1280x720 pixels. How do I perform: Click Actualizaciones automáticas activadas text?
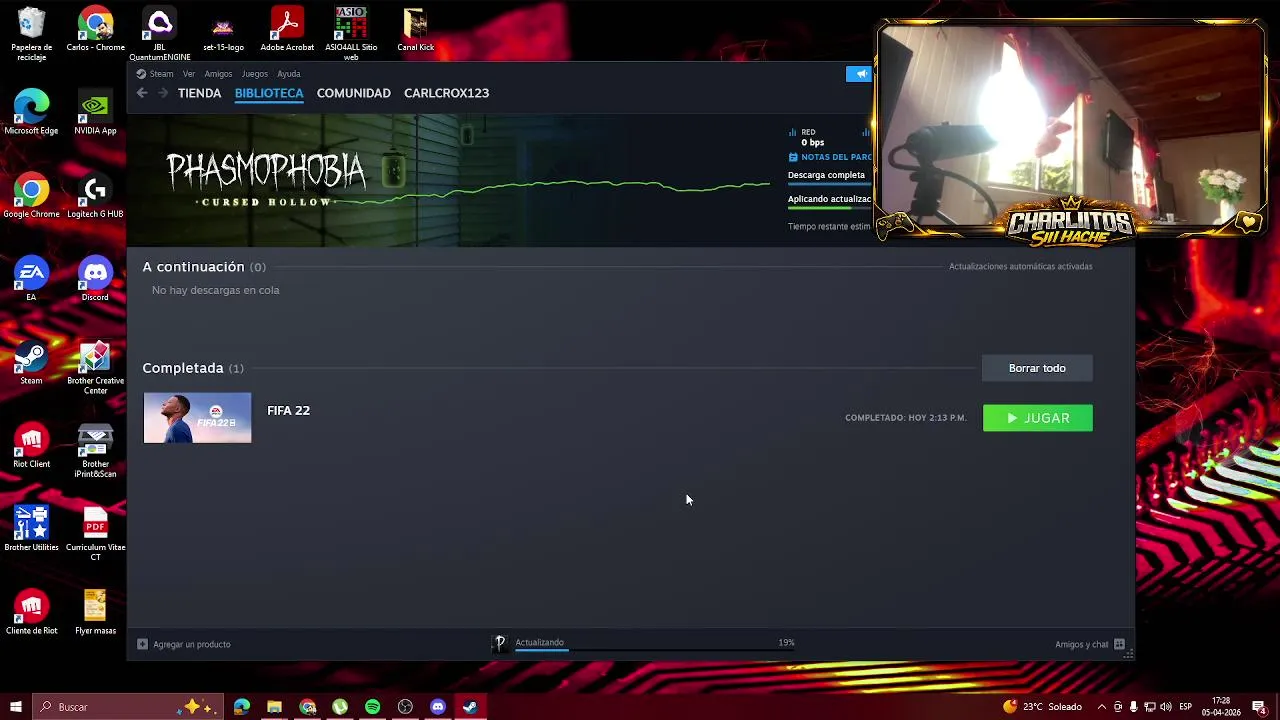click(1020, 266)
